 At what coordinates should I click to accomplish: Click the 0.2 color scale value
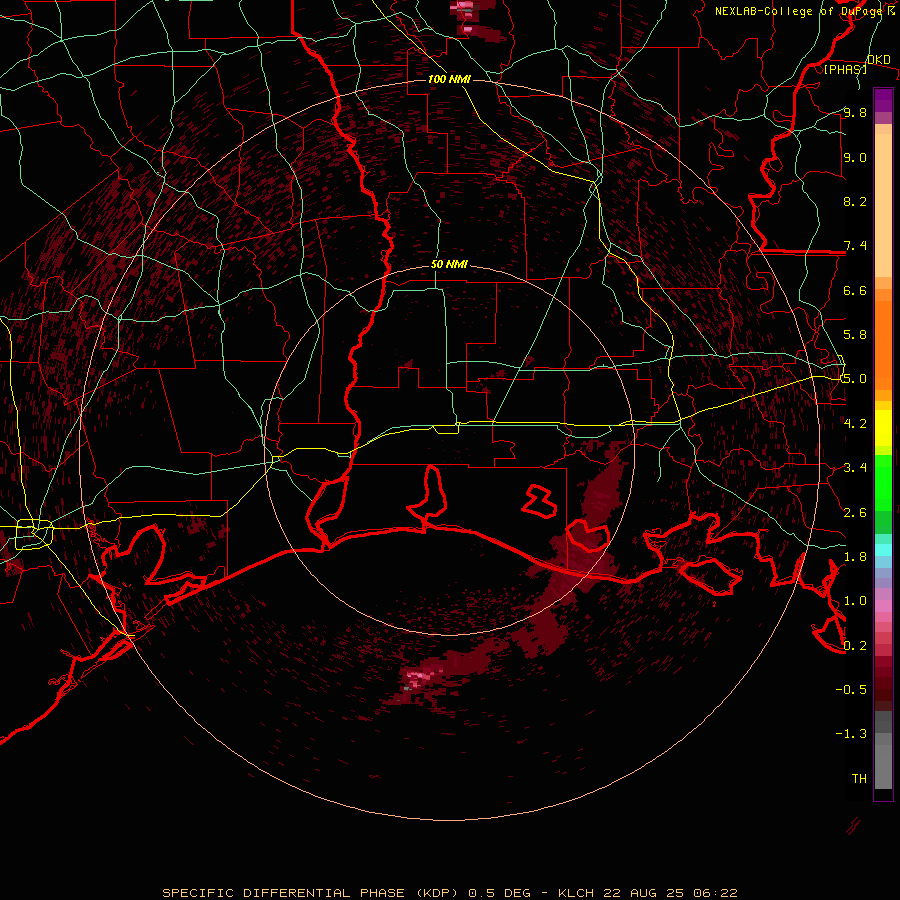point(855,646)
